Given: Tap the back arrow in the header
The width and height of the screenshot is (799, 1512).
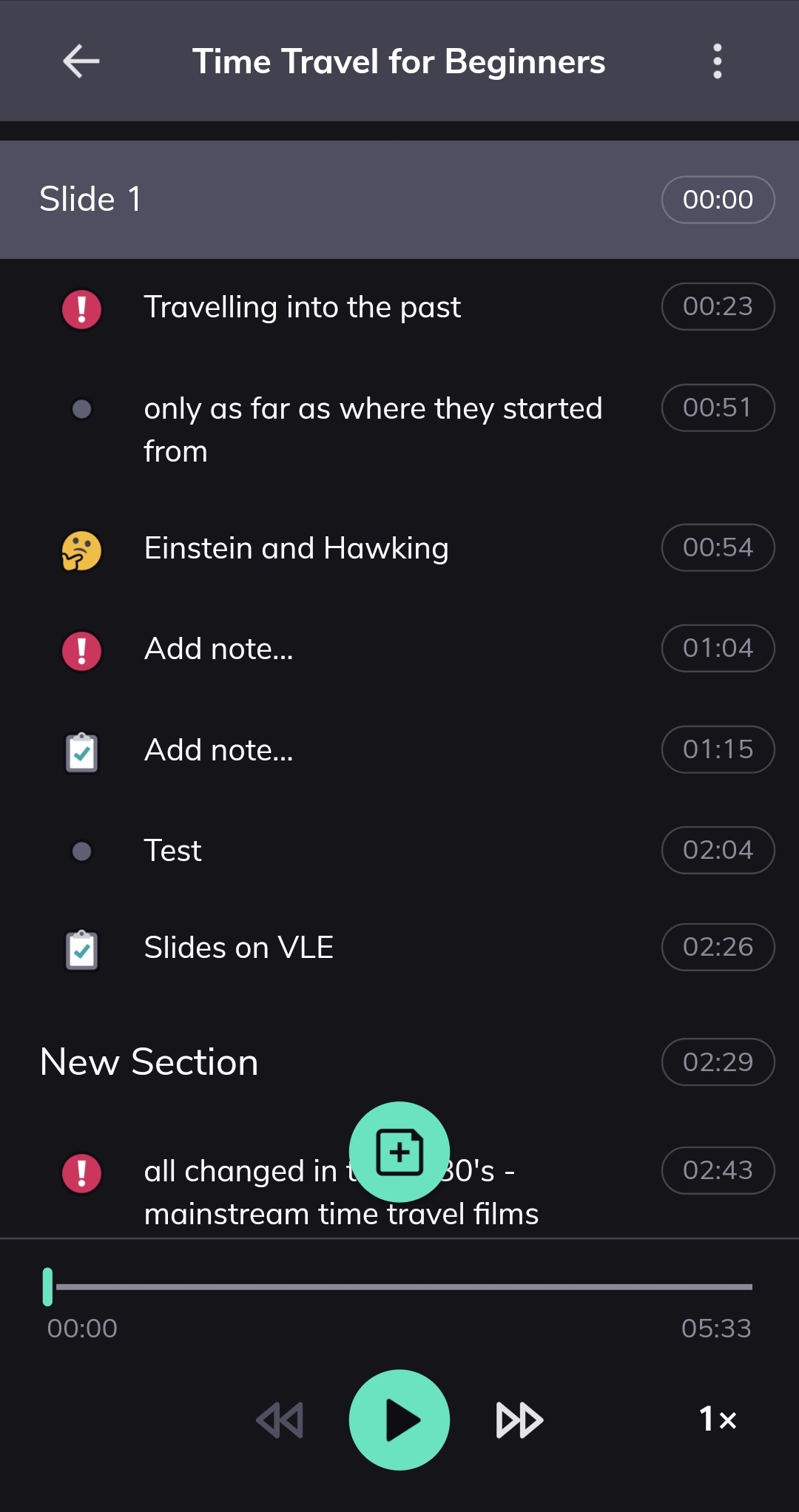Looking at the screenshot, I should point(81,61).
